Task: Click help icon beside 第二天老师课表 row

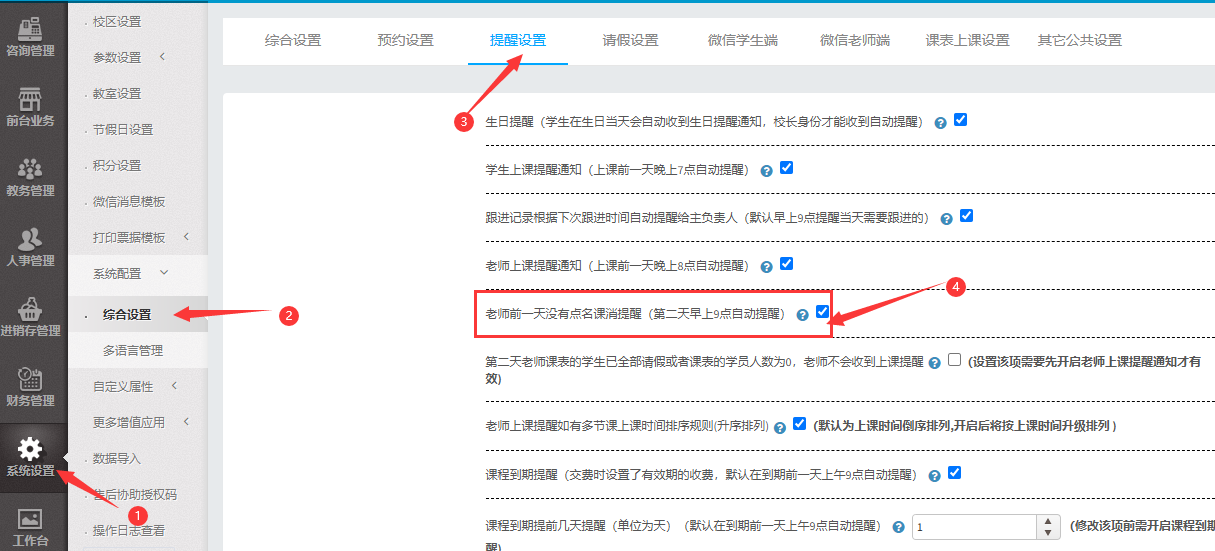Action: pos(934,364)
